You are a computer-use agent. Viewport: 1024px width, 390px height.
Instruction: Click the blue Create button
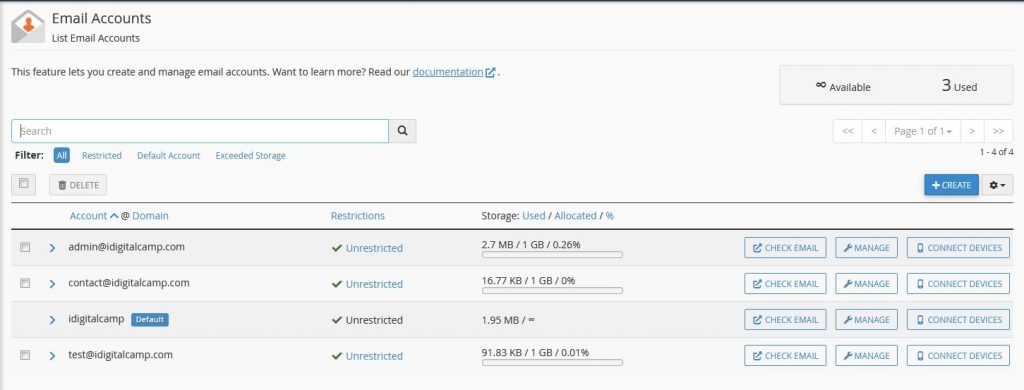pos(951,186)
